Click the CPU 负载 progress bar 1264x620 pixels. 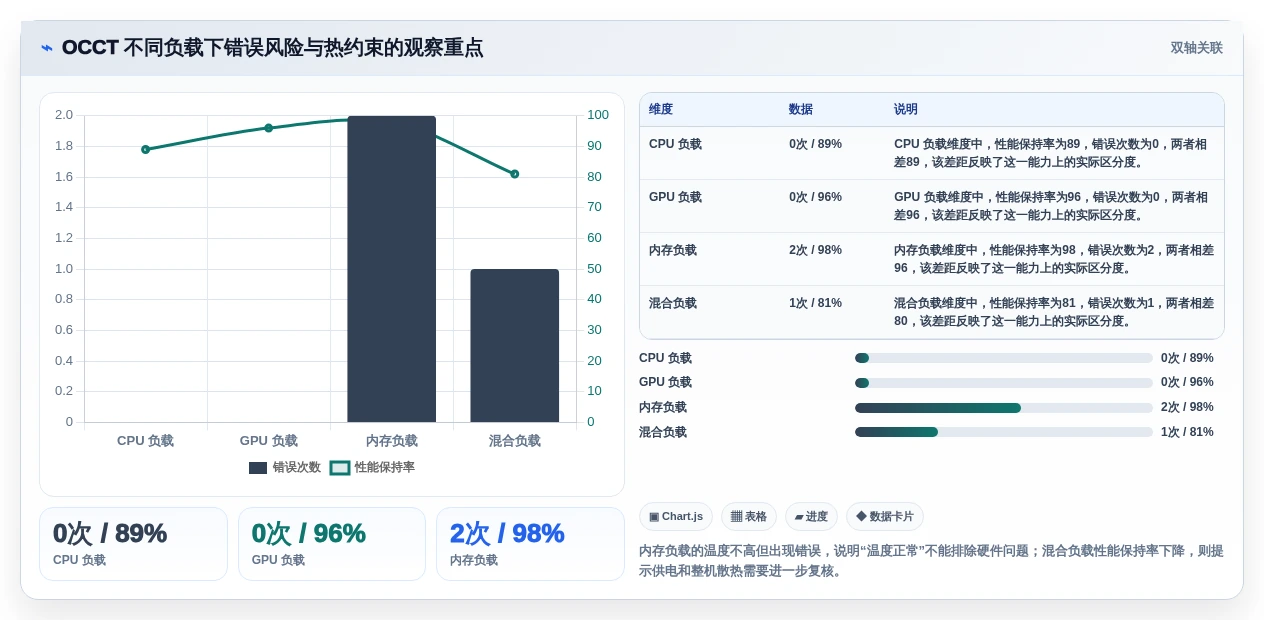pyautogui.click(x=1004, y=358)
